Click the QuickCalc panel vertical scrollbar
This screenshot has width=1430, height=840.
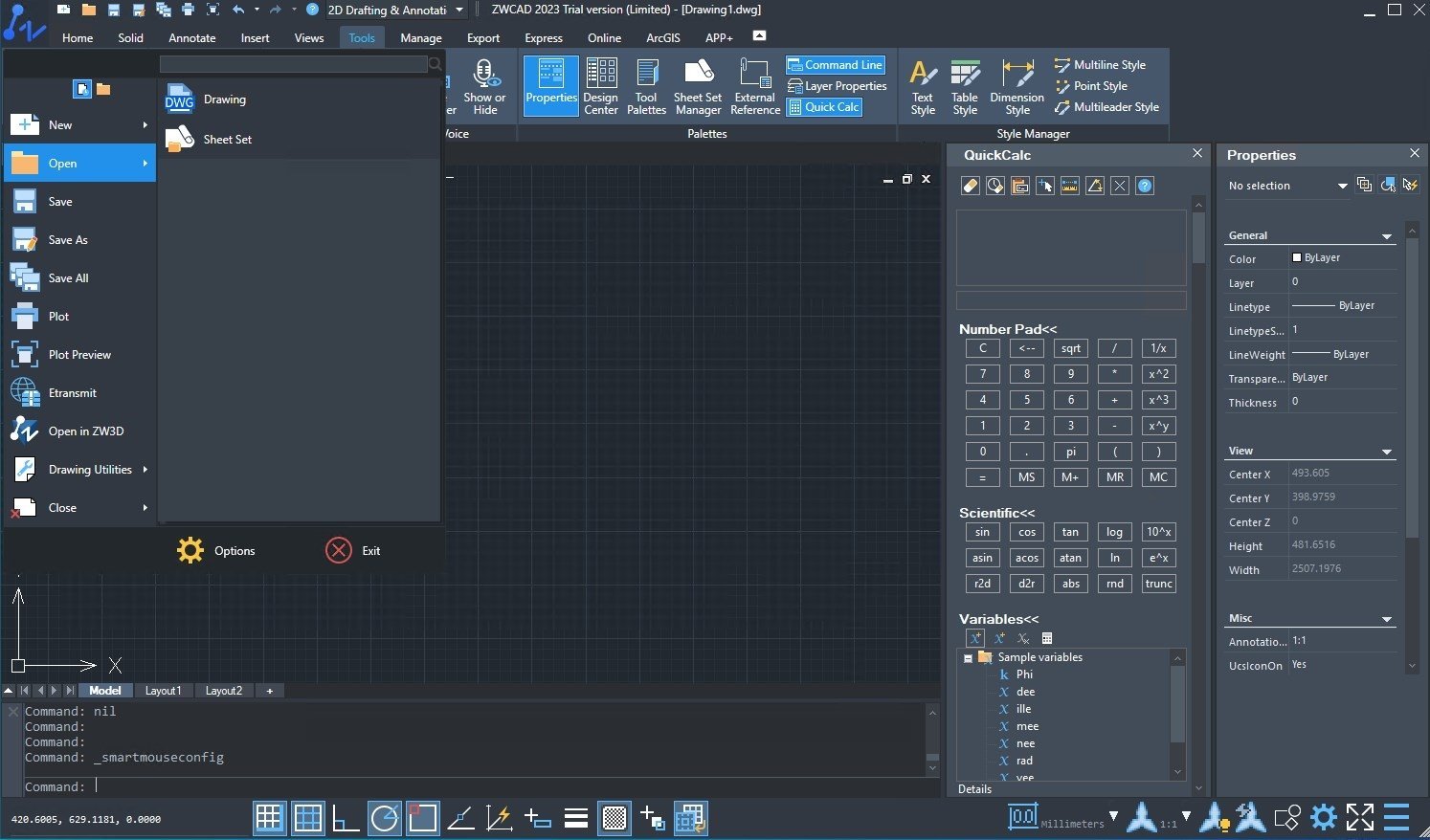tap(1198, 238)
